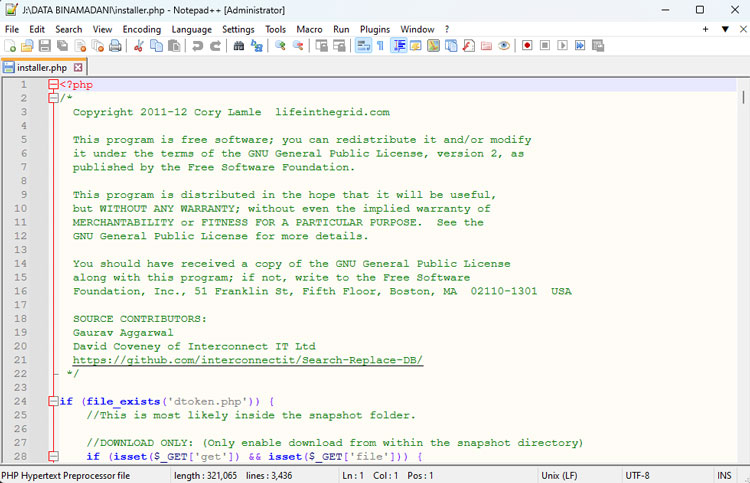This screenshot has width=750, height=483.
Task: Click the INS insert mode indicator
Action: coord(724,475)
